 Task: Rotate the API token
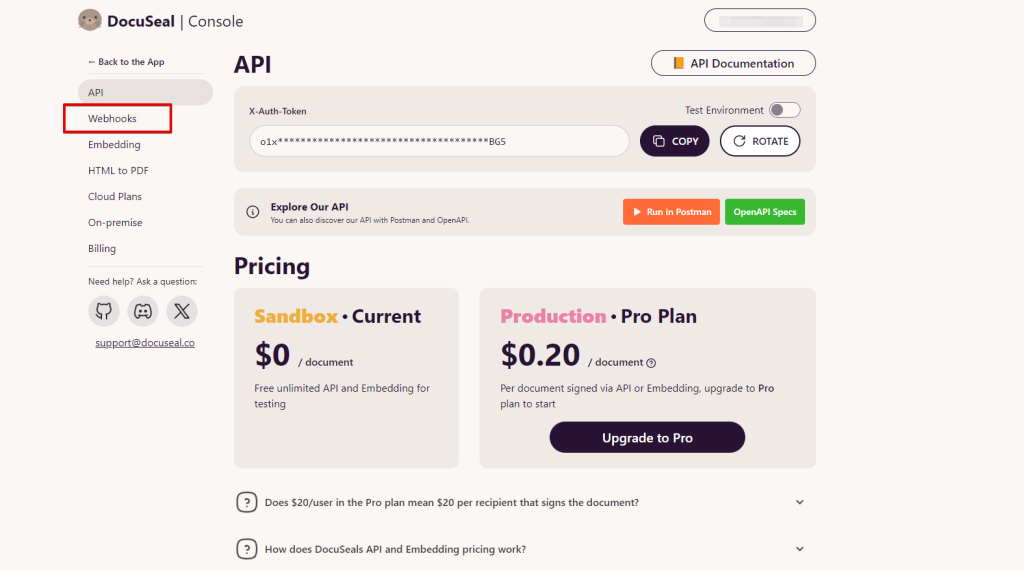tap(760, 141)
